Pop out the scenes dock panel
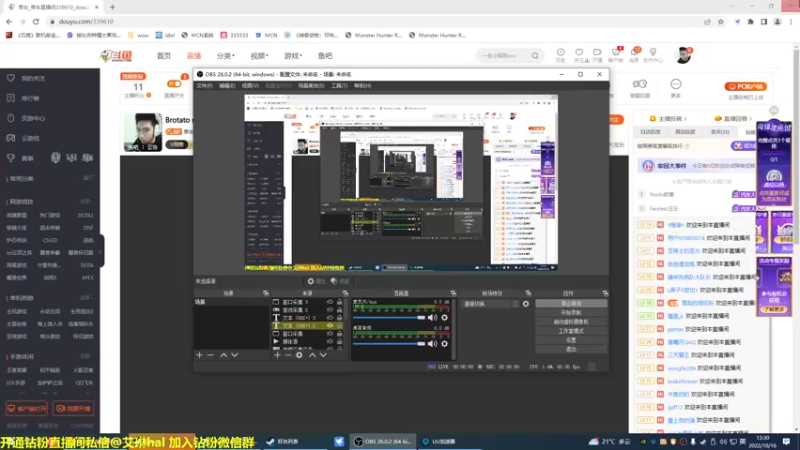This screenshot has width=800, height=450. (266, 293)
